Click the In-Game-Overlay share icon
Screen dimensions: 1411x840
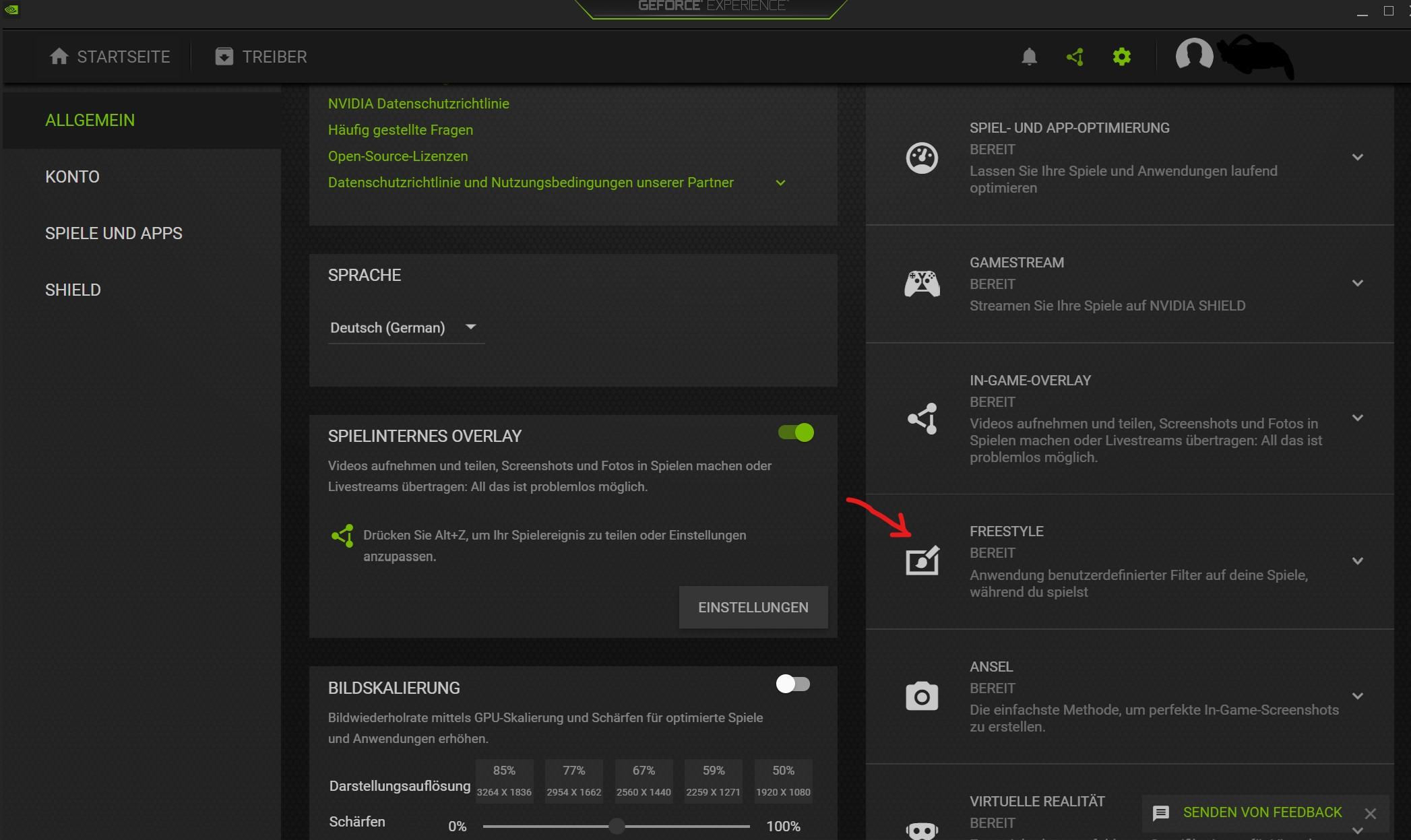(x=922, y=418)
